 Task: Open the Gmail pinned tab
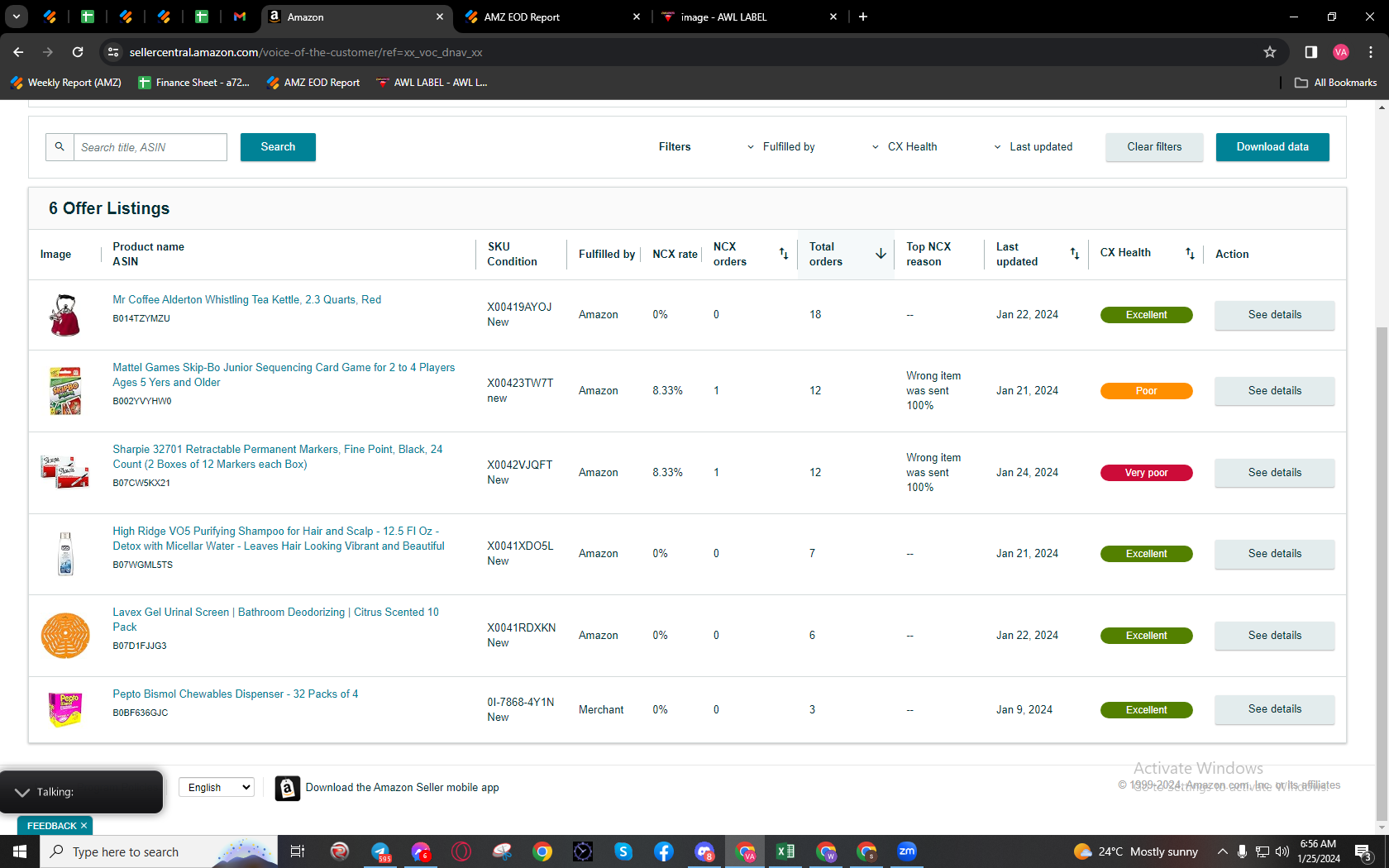[x=240, y=17]
